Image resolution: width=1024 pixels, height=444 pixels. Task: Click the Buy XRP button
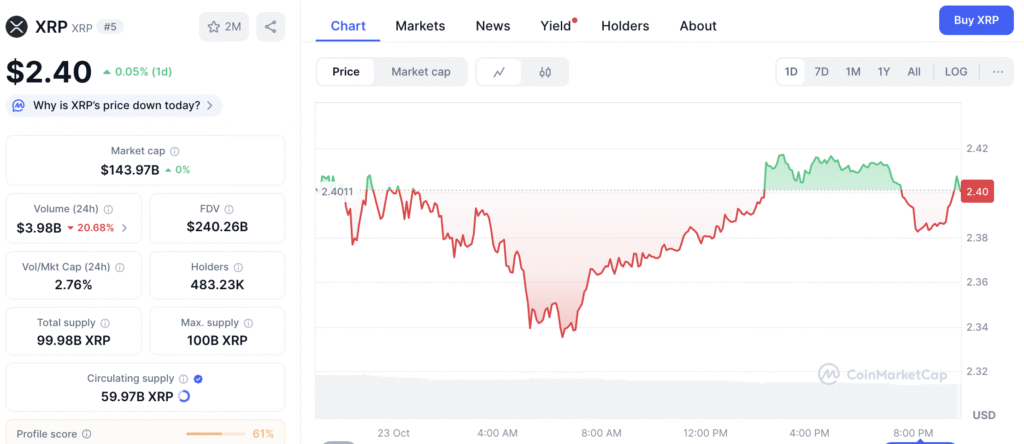(x=976, y=20)
